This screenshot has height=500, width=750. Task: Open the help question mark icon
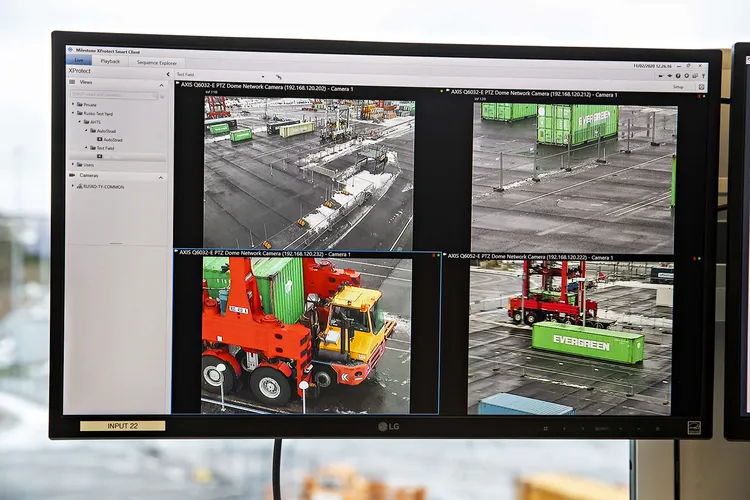pyautogui.click(x=679, y=76)
